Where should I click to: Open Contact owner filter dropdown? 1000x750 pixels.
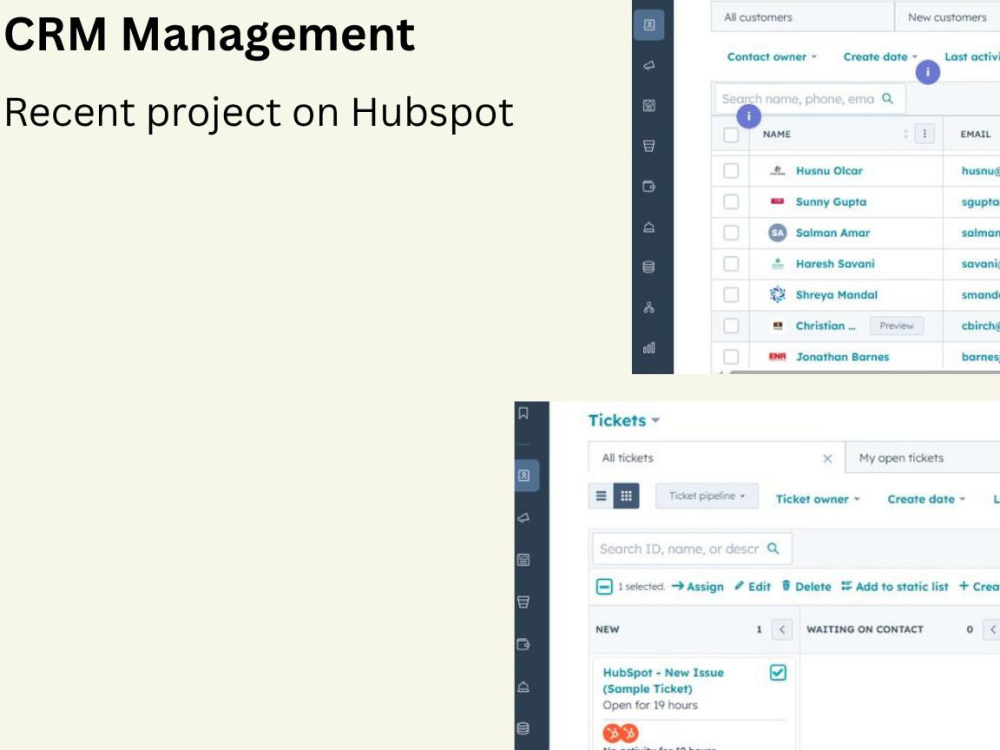(x=772, y=57)
